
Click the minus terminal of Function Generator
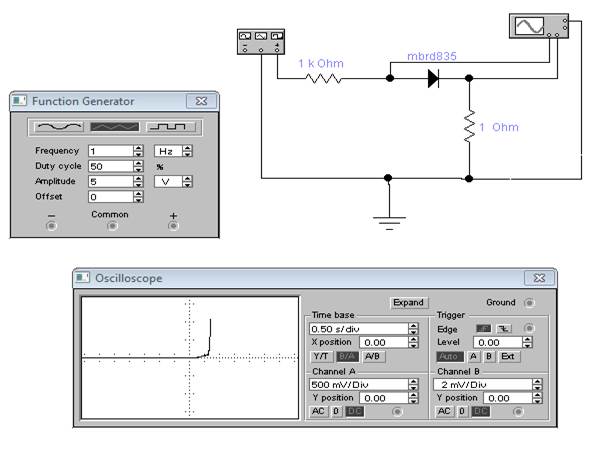click(x=51, y=226)
